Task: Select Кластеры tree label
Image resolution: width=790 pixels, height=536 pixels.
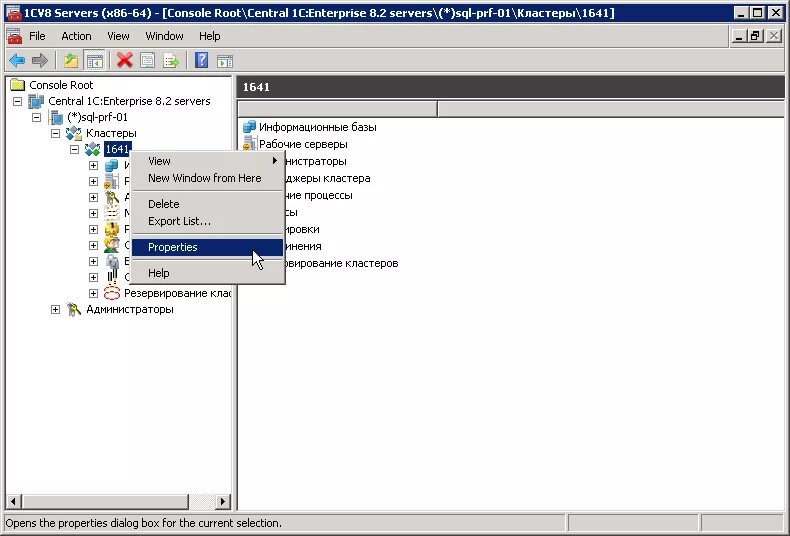Action: pos(111,133)
